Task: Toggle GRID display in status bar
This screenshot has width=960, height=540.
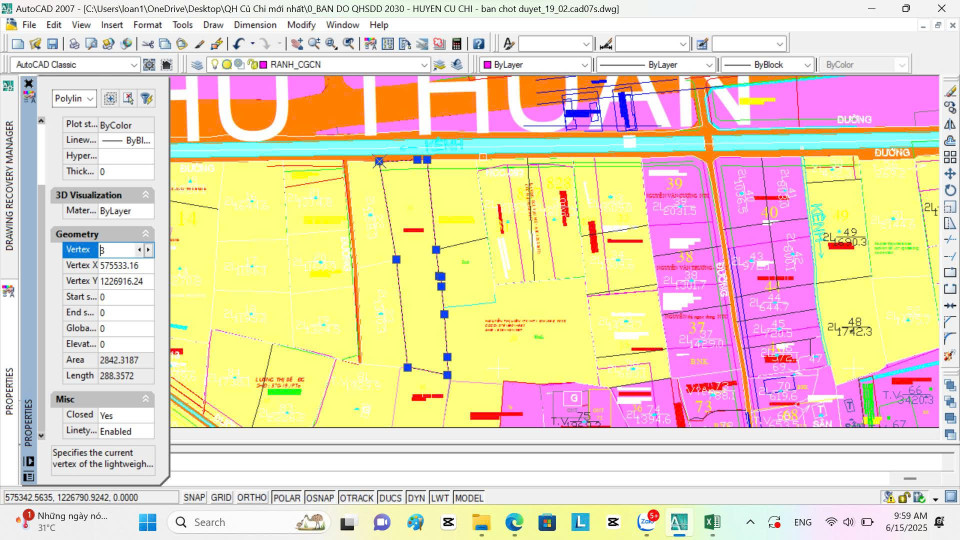Action: (x=221, y=498)
